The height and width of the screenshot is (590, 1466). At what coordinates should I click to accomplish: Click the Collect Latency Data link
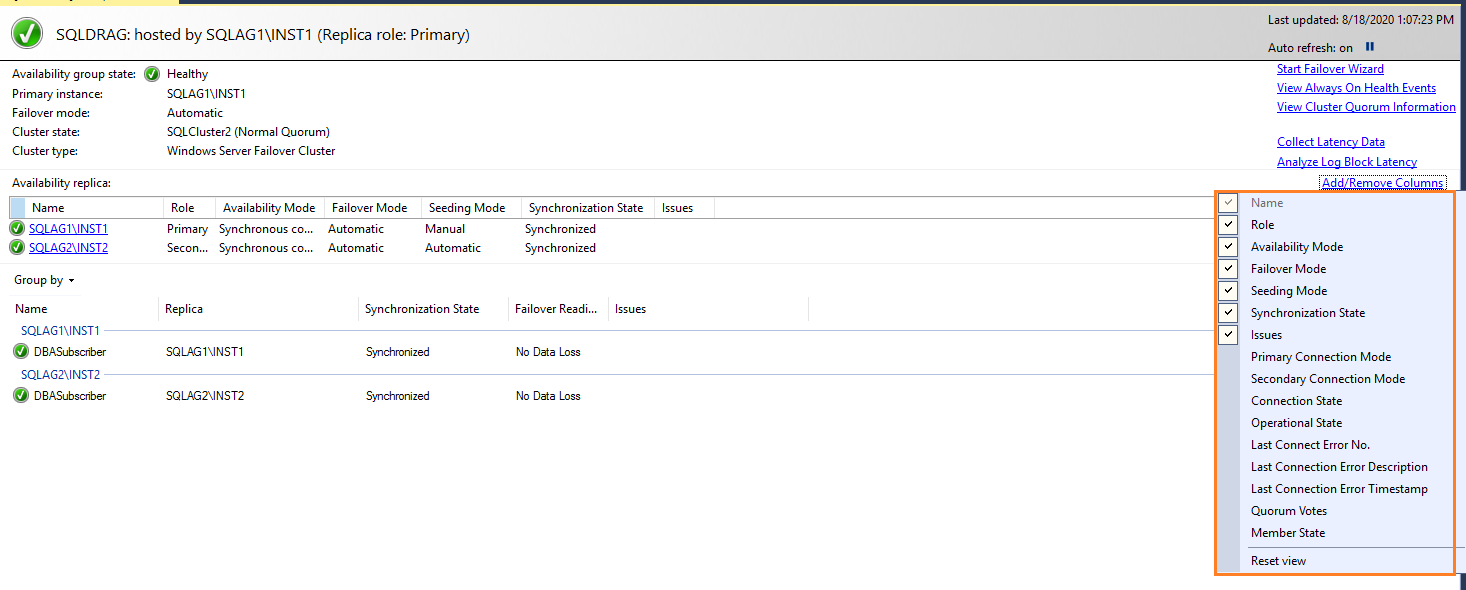(1331, 142)
